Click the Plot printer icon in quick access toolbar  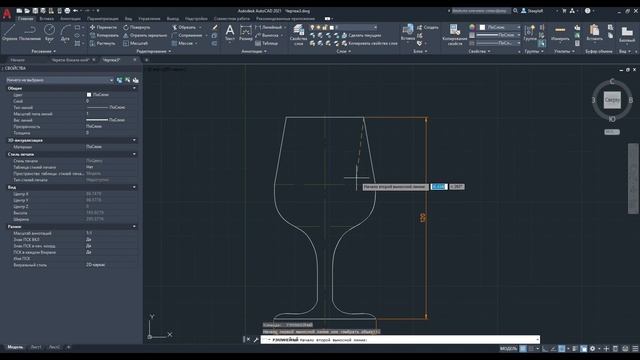tap(67, 11)
